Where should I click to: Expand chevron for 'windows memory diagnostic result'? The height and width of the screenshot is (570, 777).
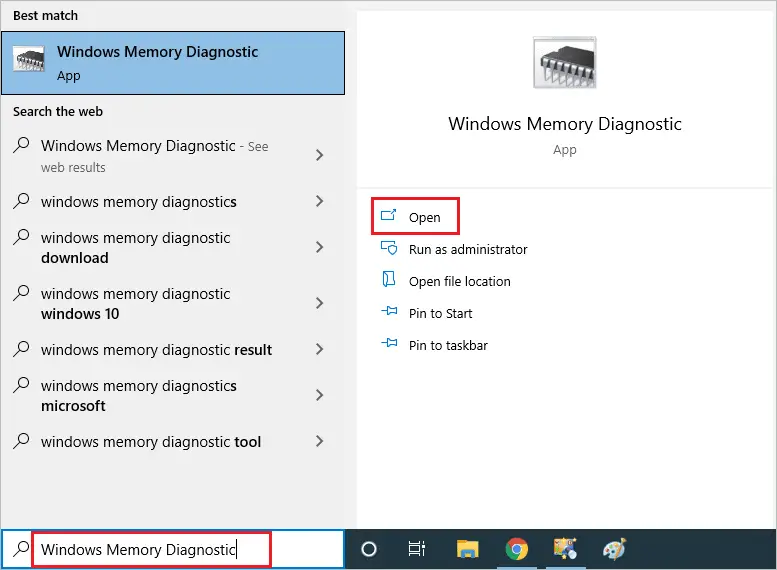pos(320,349)
